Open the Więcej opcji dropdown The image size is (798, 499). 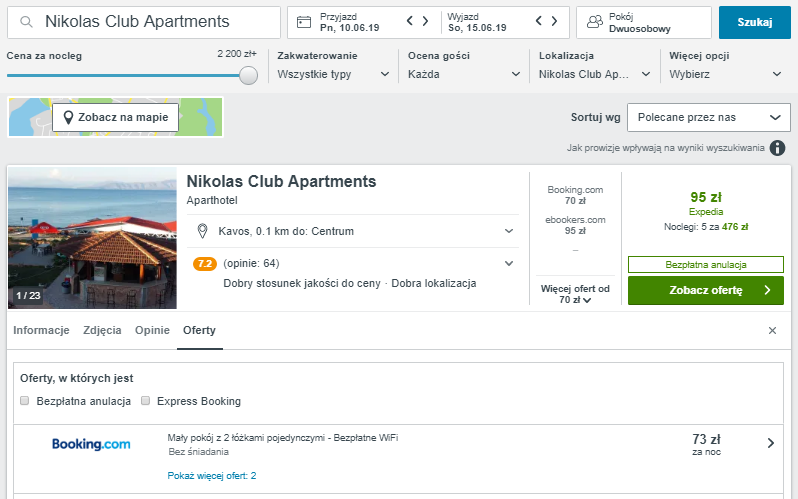(725, 74)
